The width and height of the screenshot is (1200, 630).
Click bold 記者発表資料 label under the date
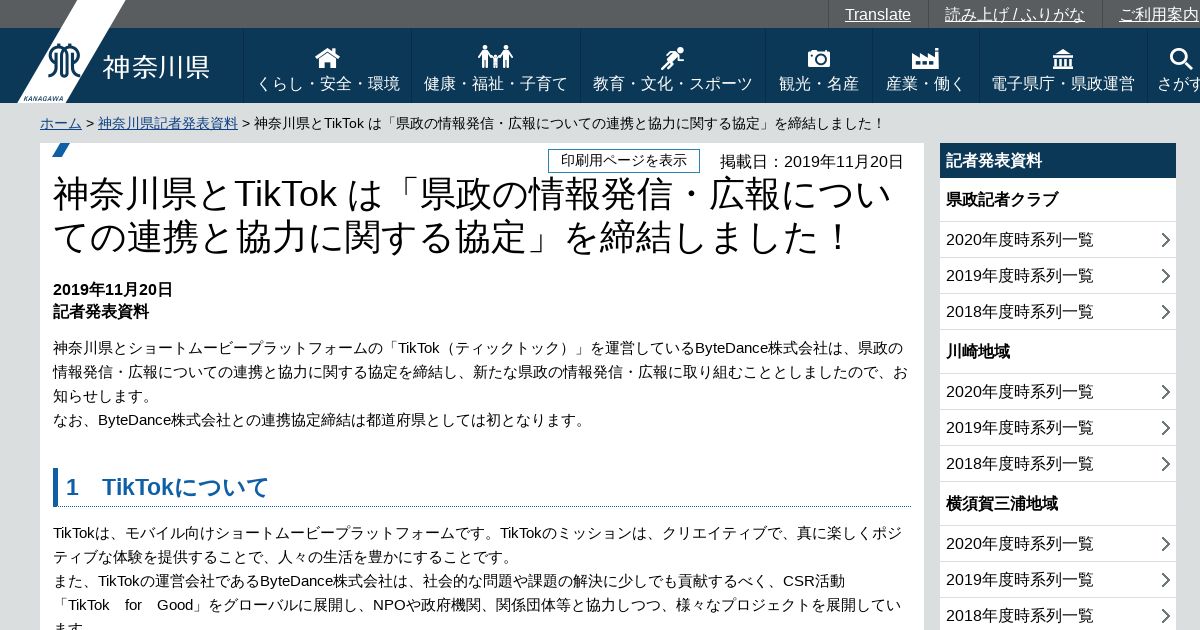click(x=101, y=312)
